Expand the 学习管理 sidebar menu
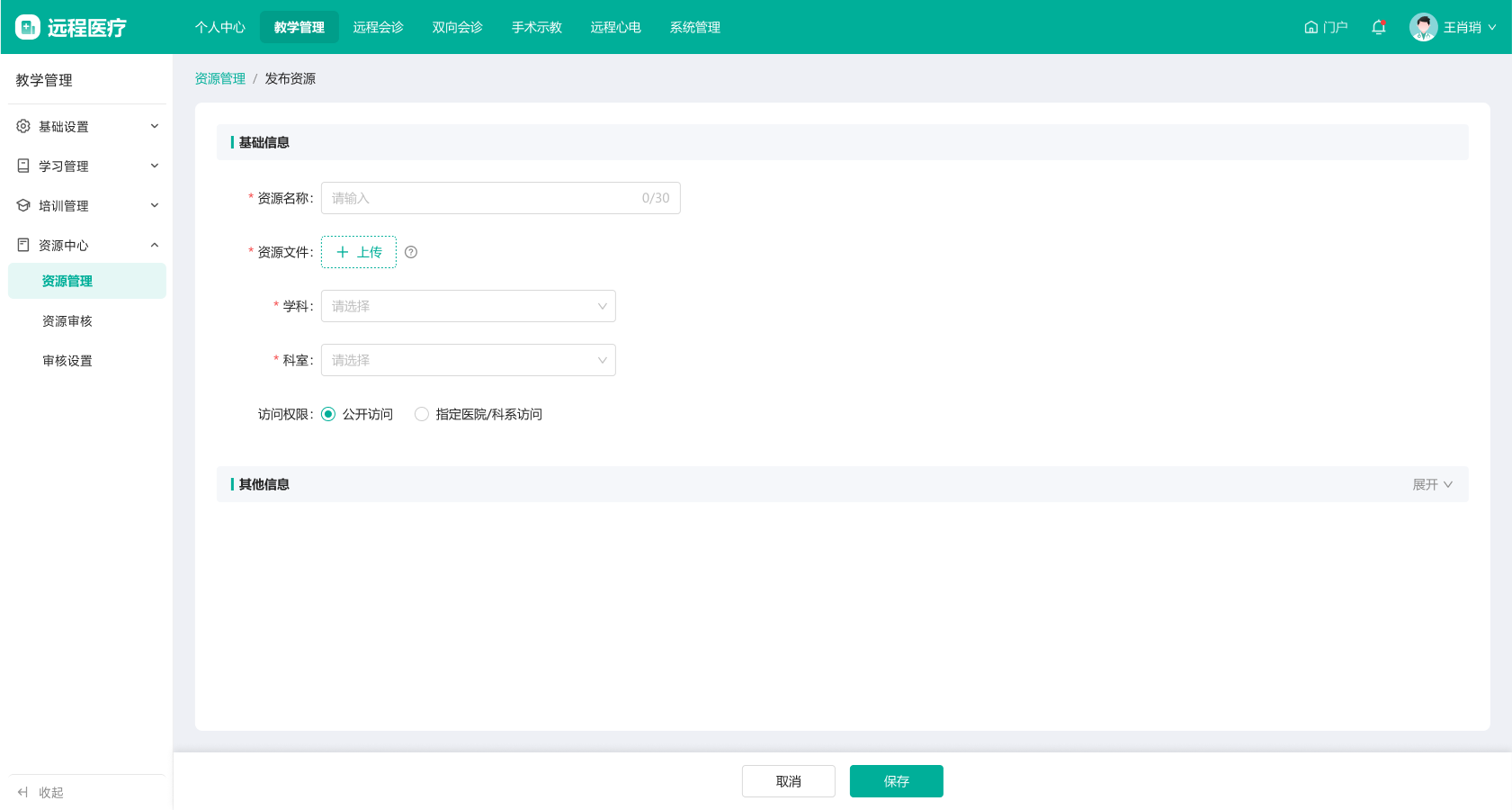This screenshot has width=1512, height=810. [x=86, y=166]
